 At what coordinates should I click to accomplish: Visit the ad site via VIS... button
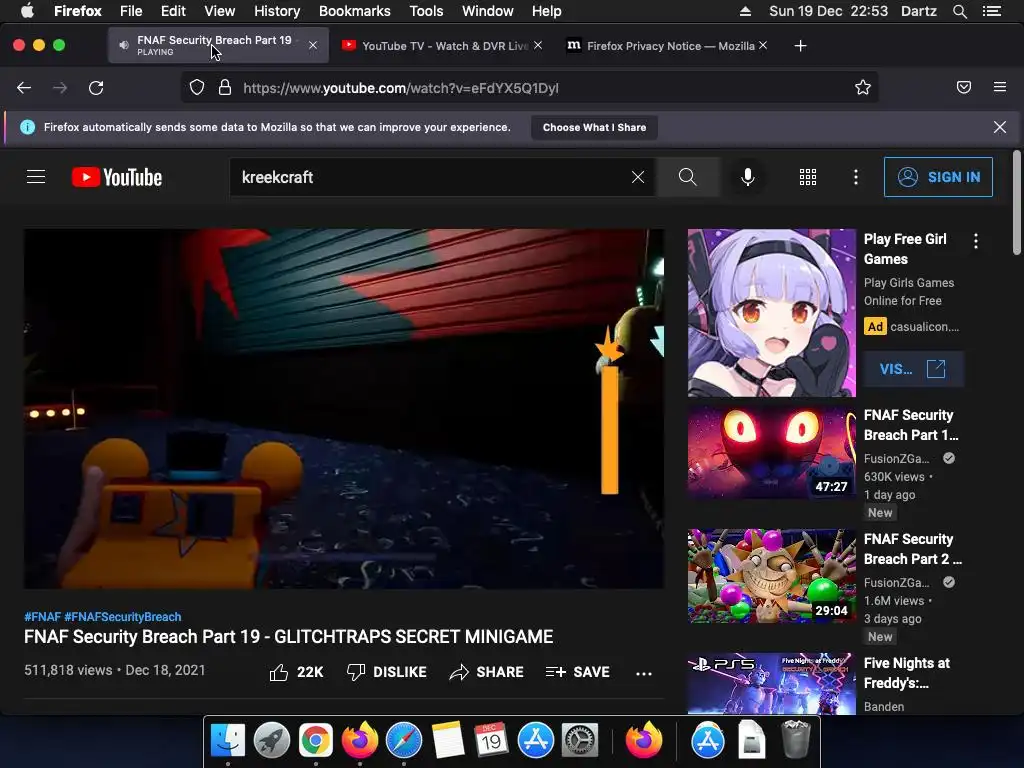pyautogui.click(x=913, y=369)
